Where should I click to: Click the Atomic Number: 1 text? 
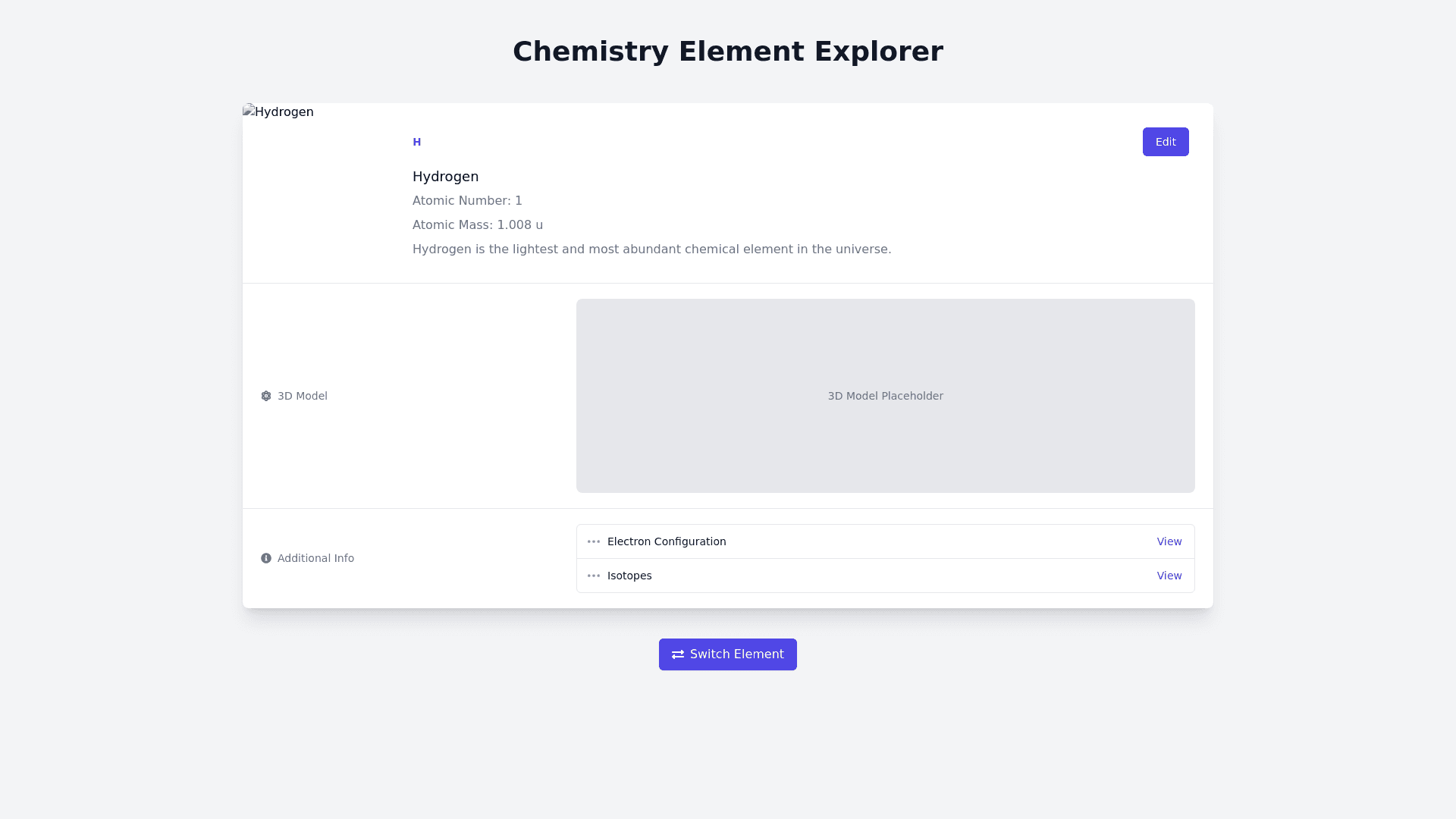click(467, 201)
